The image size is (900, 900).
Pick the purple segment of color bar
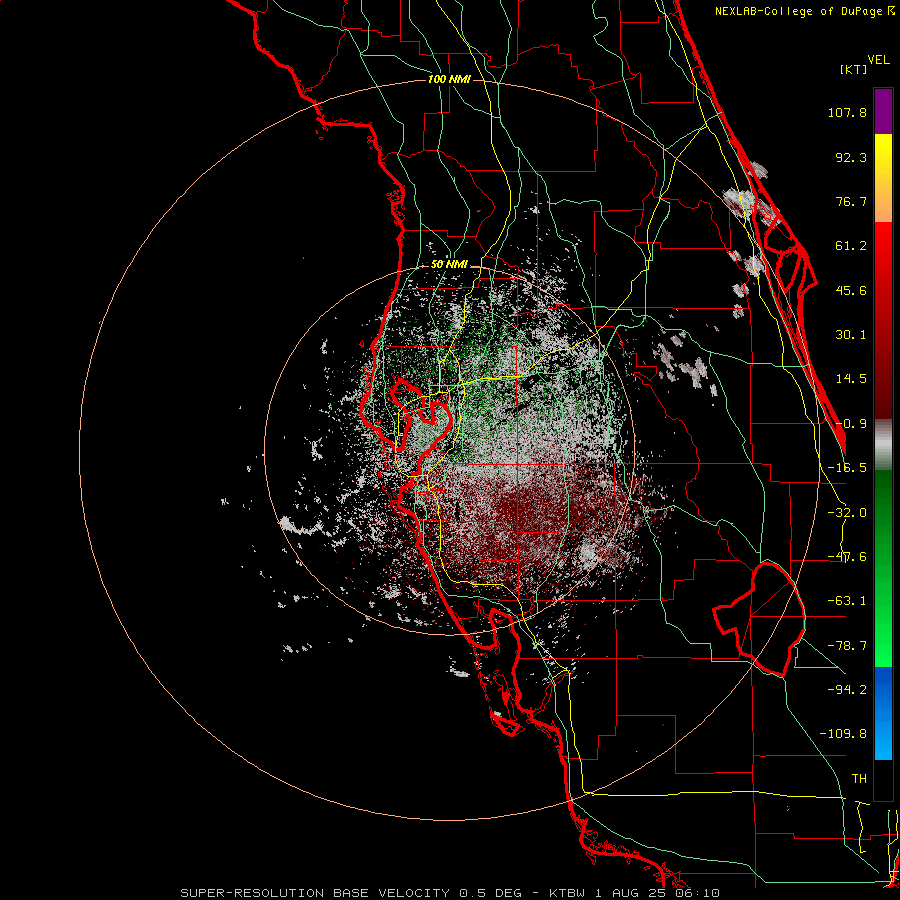(883, 111)
